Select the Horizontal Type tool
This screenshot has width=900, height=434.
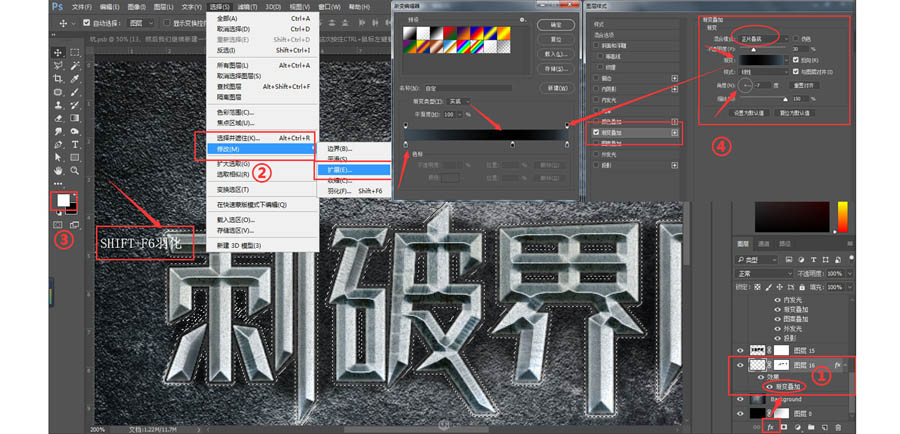76,144
